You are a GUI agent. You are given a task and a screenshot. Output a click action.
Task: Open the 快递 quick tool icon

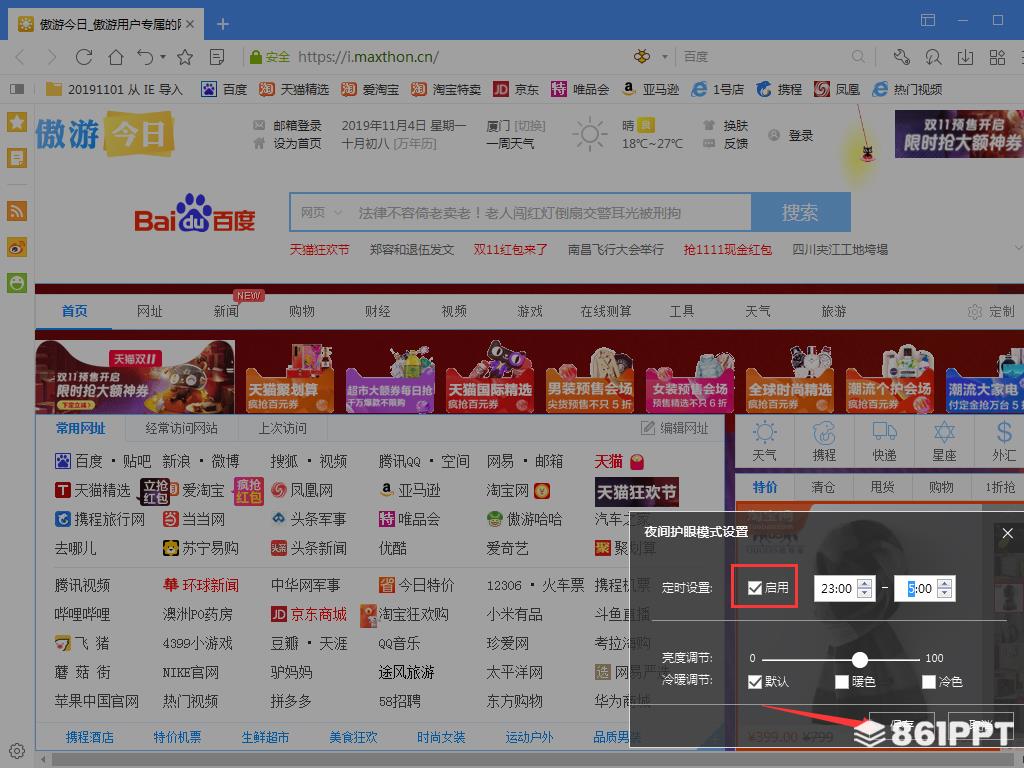(x=884, y=441)
